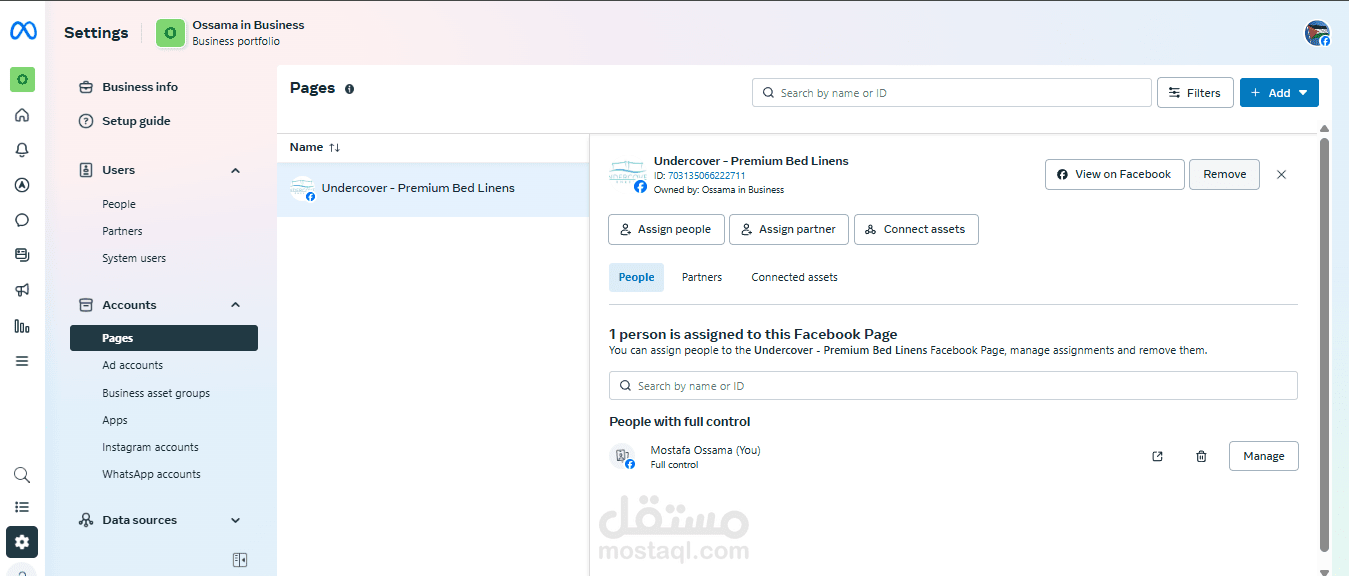Collapse the Users section
Screen dimensions: 1349x576
[236, 171]
